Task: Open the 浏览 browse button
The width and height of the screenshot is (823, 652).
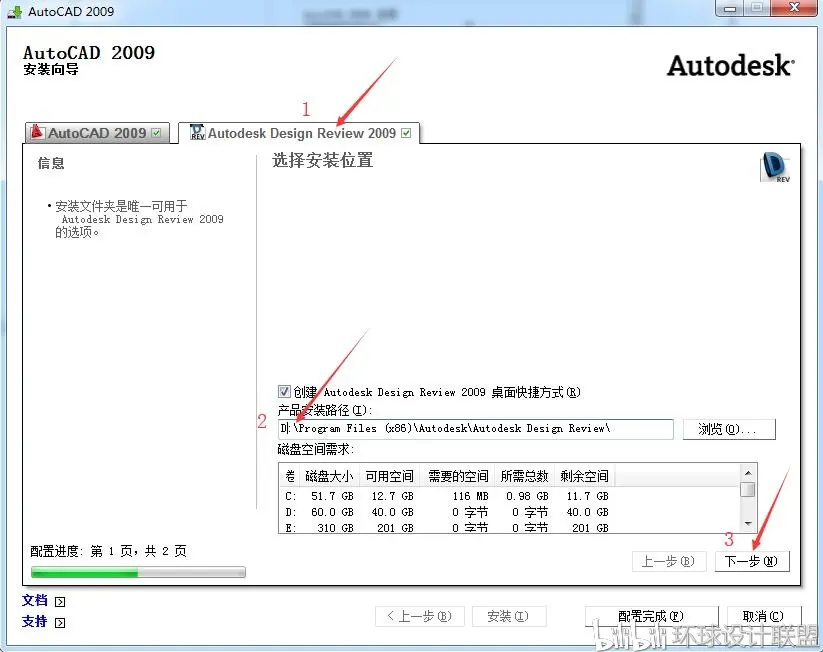Action: pyautogui.click(x=729, y=429)
